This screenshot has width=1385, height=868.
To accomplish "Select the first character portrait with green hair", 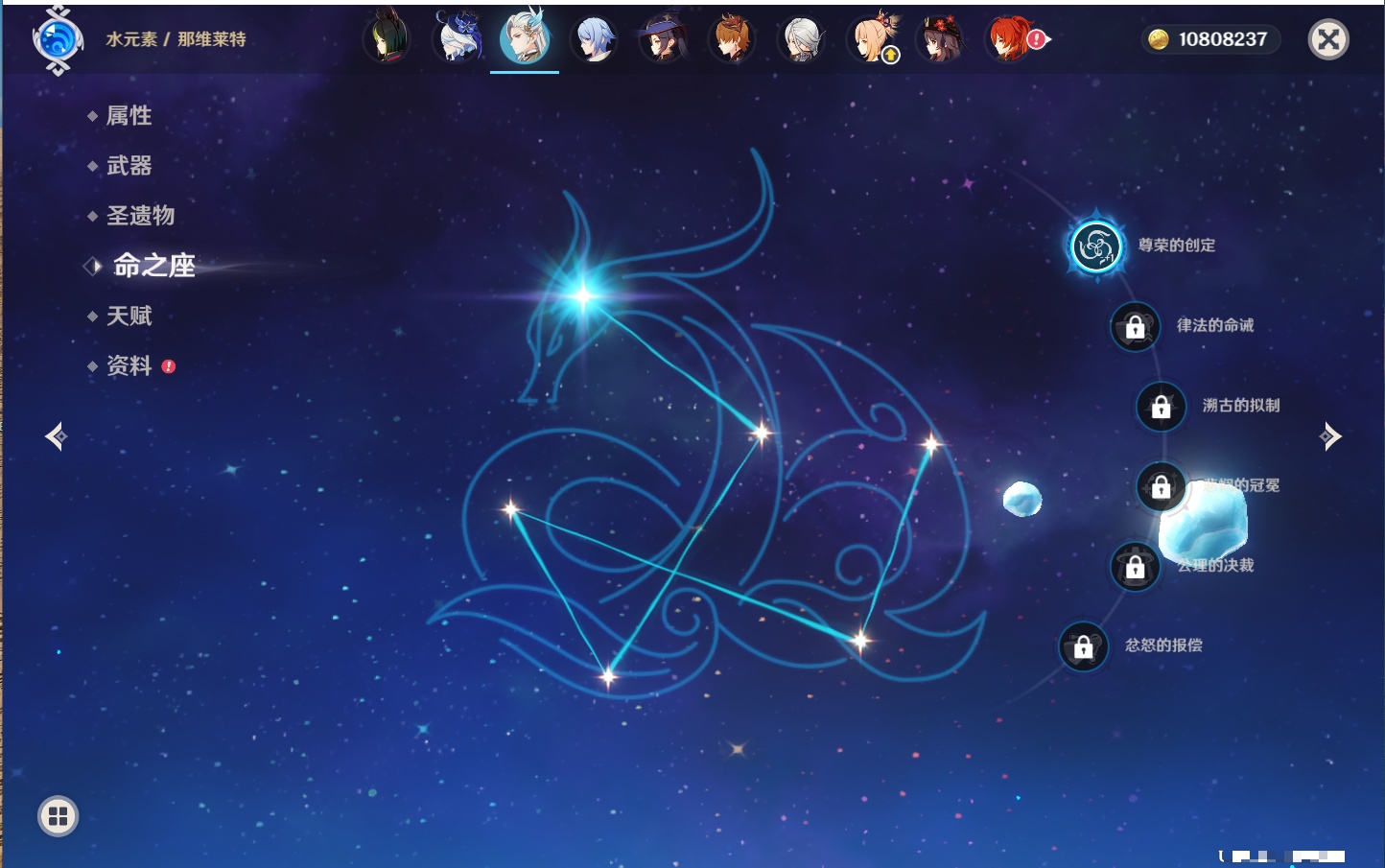I will pyautogui.click(x=387, y=39).
